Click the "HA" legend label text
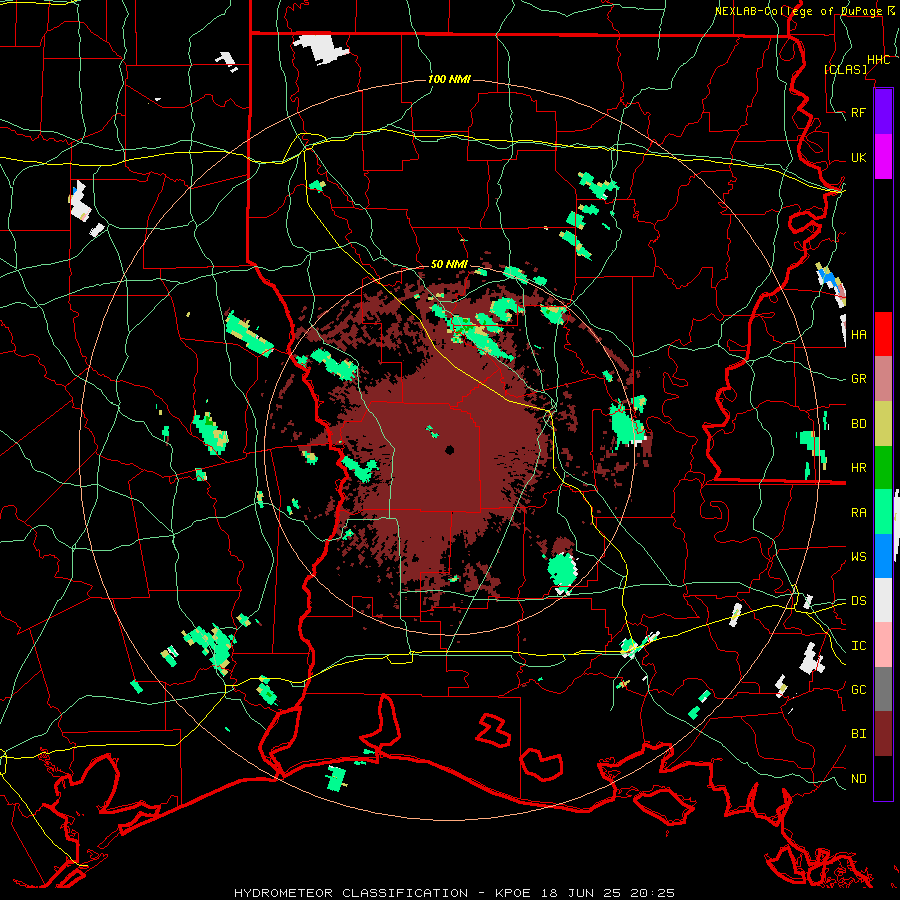Image resolution: width=900 pixels, height=900 pixels. coord(859,334)
